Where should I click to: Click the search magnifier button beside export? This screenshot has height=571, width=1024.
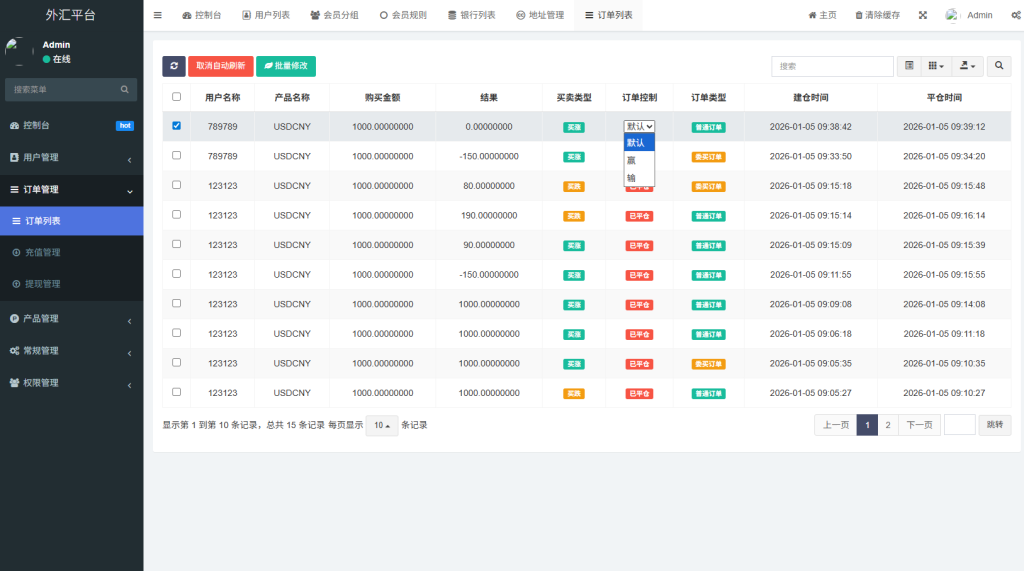(999, 66)
